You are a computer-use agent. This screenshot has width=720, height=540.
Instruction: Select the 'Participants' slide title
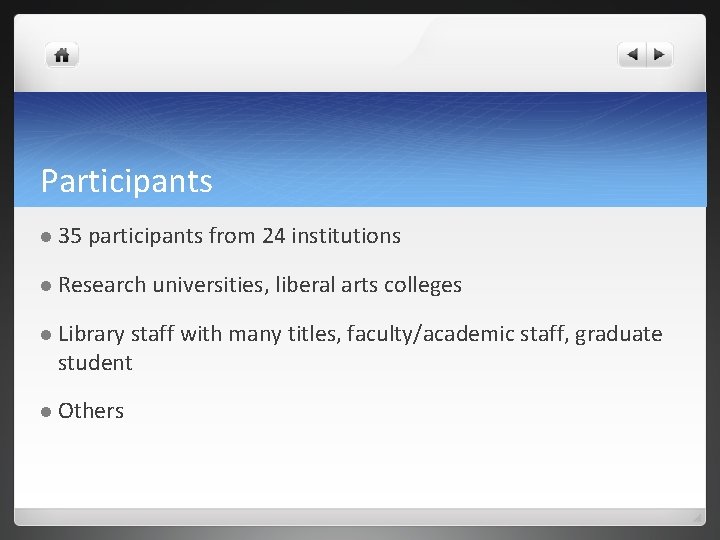pyautogui.click(x=126, y=181)
